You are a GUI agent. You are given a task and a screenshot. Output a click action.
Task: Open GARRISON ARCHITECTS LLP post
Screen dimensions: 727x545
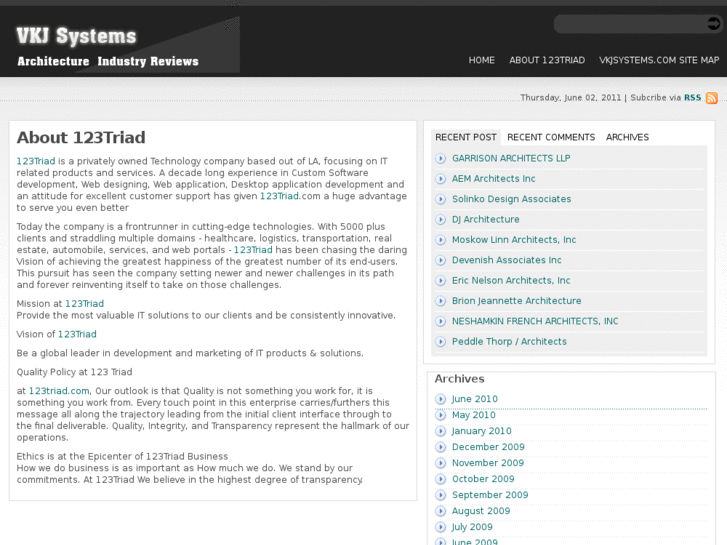click(511, 159)
